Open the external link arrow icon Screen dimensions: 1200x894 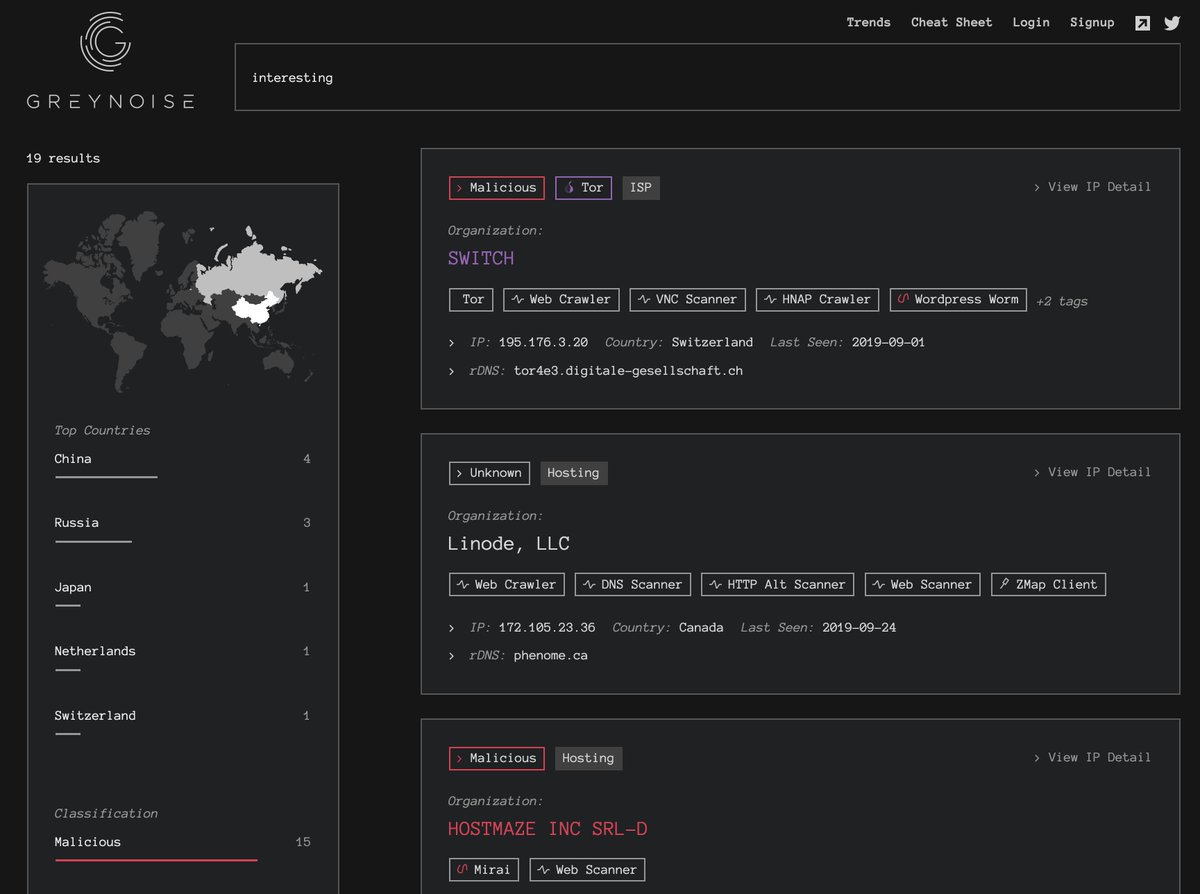(x=1142, y=23)
